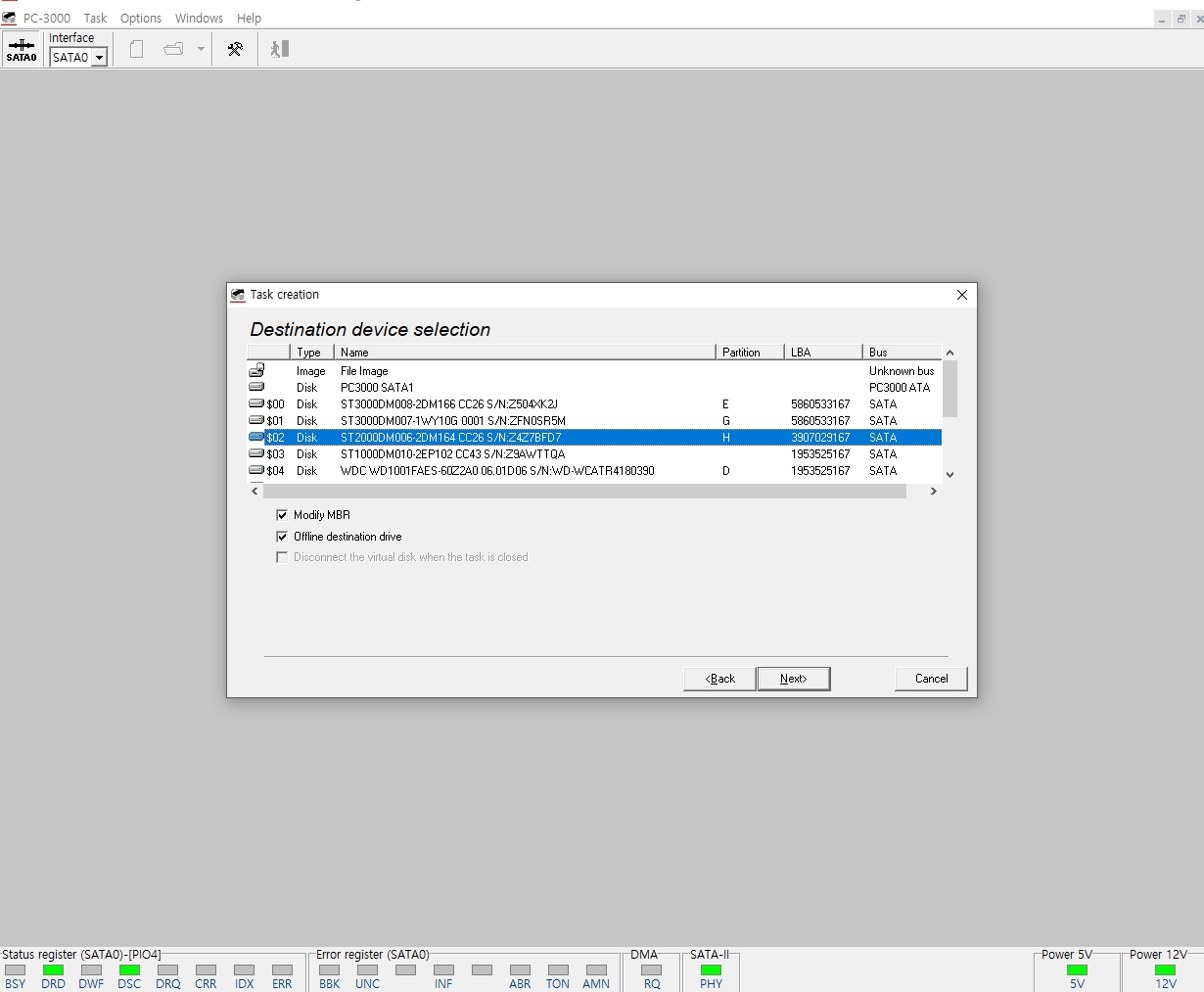Click the vertical scrollbar thumb

click(949, 389)
